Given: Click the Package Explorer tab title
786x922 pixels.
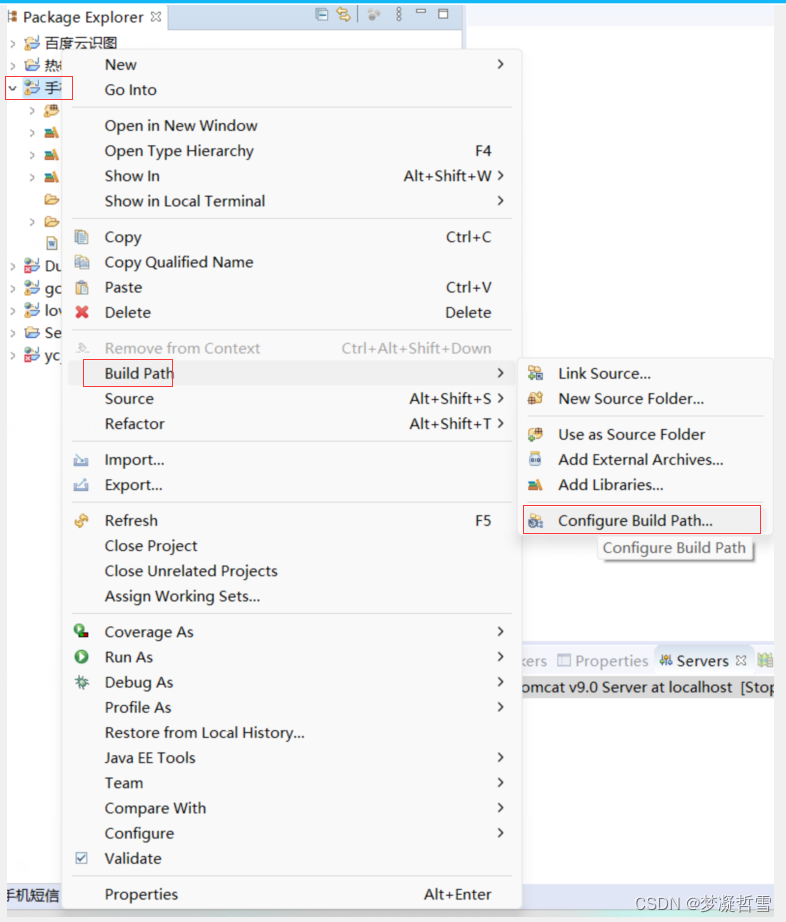Looking at the screenshot, I should (83, 17).
